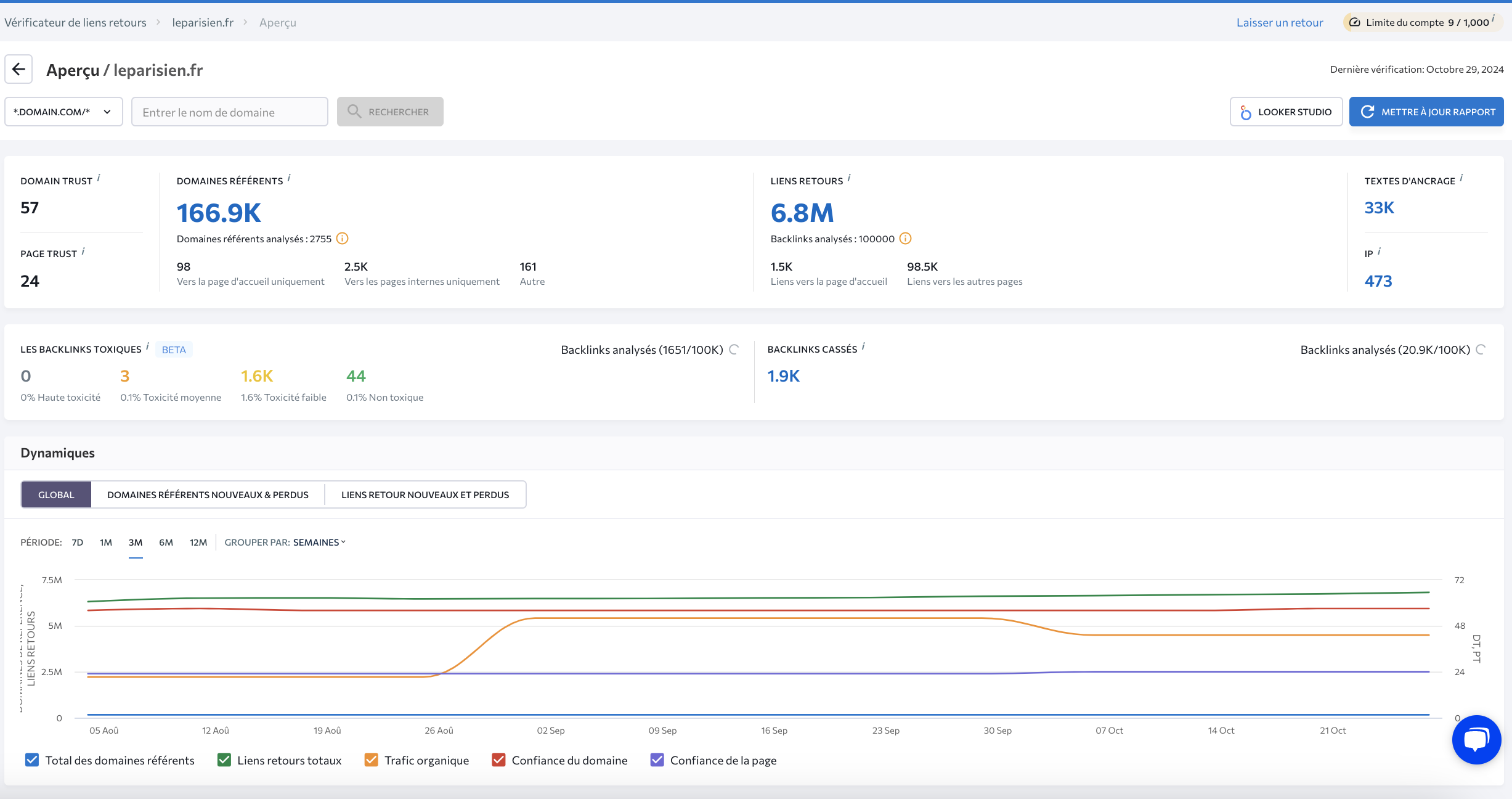
Task: Toggle Liens retours totaux checkbox
Action: click(x=224, y=760)
